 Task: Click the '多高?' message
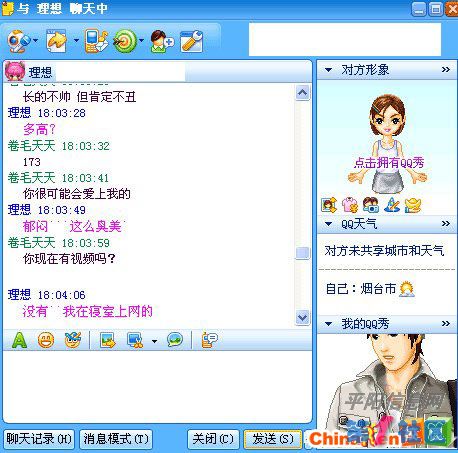tap(39, 130)
